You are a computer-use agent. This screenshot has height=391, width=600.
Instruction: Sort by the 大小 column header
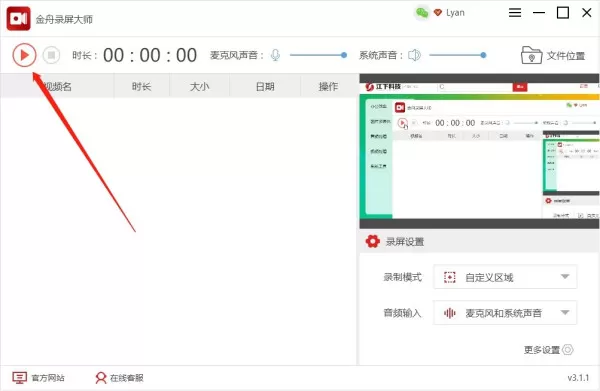[x=199, y=86]
